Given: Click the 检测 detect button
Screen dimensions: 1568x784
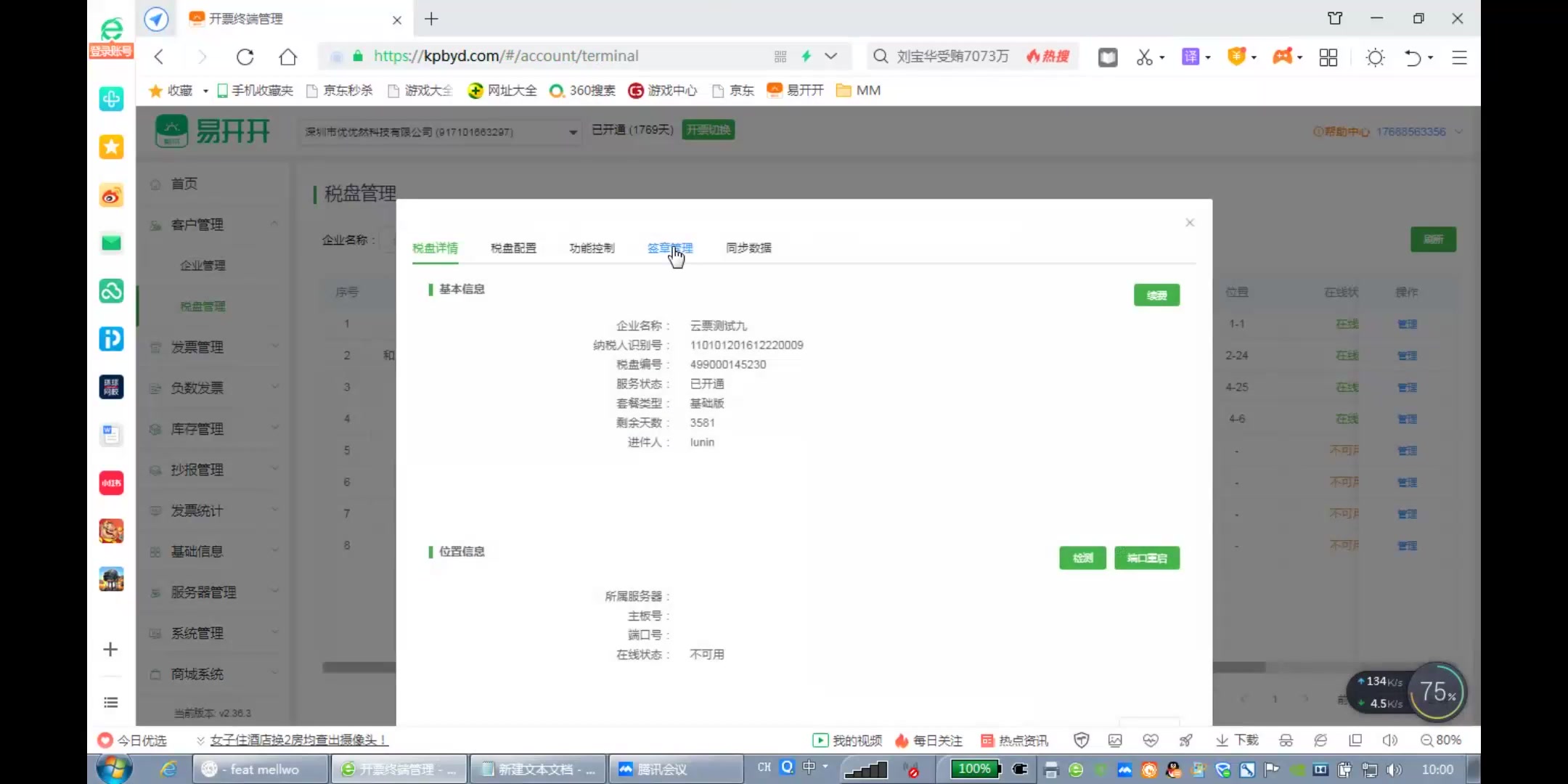Looking at the screenshot, I should tap(1082, 558).
